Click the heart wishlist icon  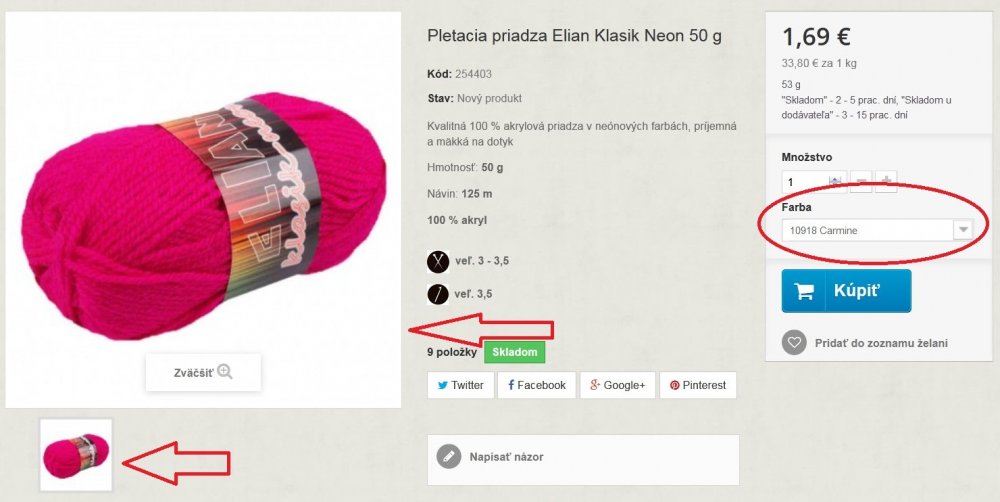tap(794, 343)
